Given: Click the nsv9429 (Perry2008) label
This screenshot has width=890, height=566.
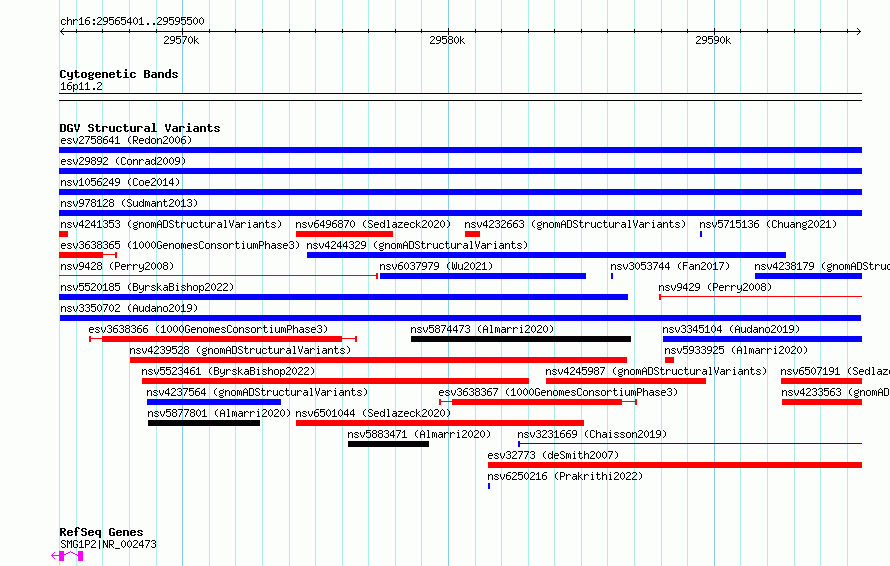Looking at the screenshot, I should click(715, 287).
